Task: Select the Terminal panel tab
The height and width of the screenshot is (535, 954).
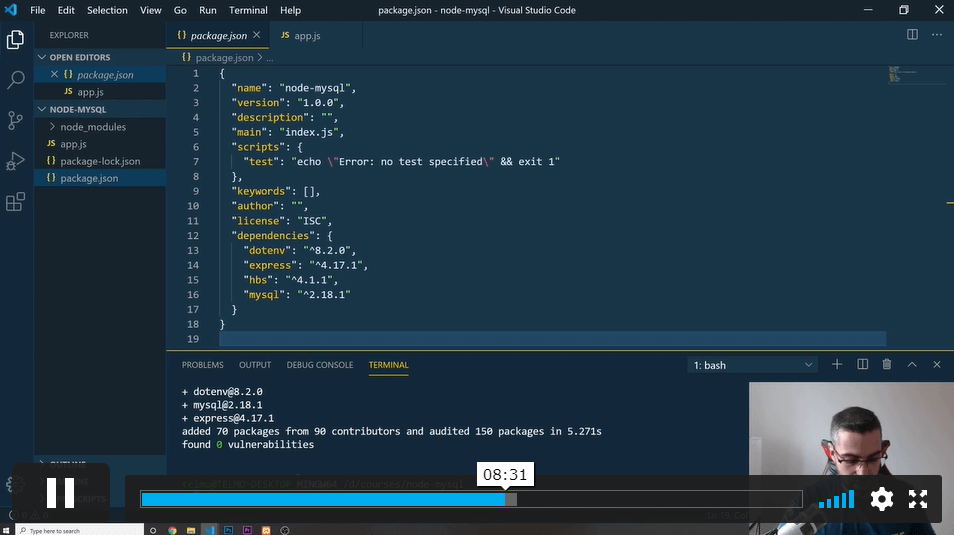Action: [x=388, y=365]
